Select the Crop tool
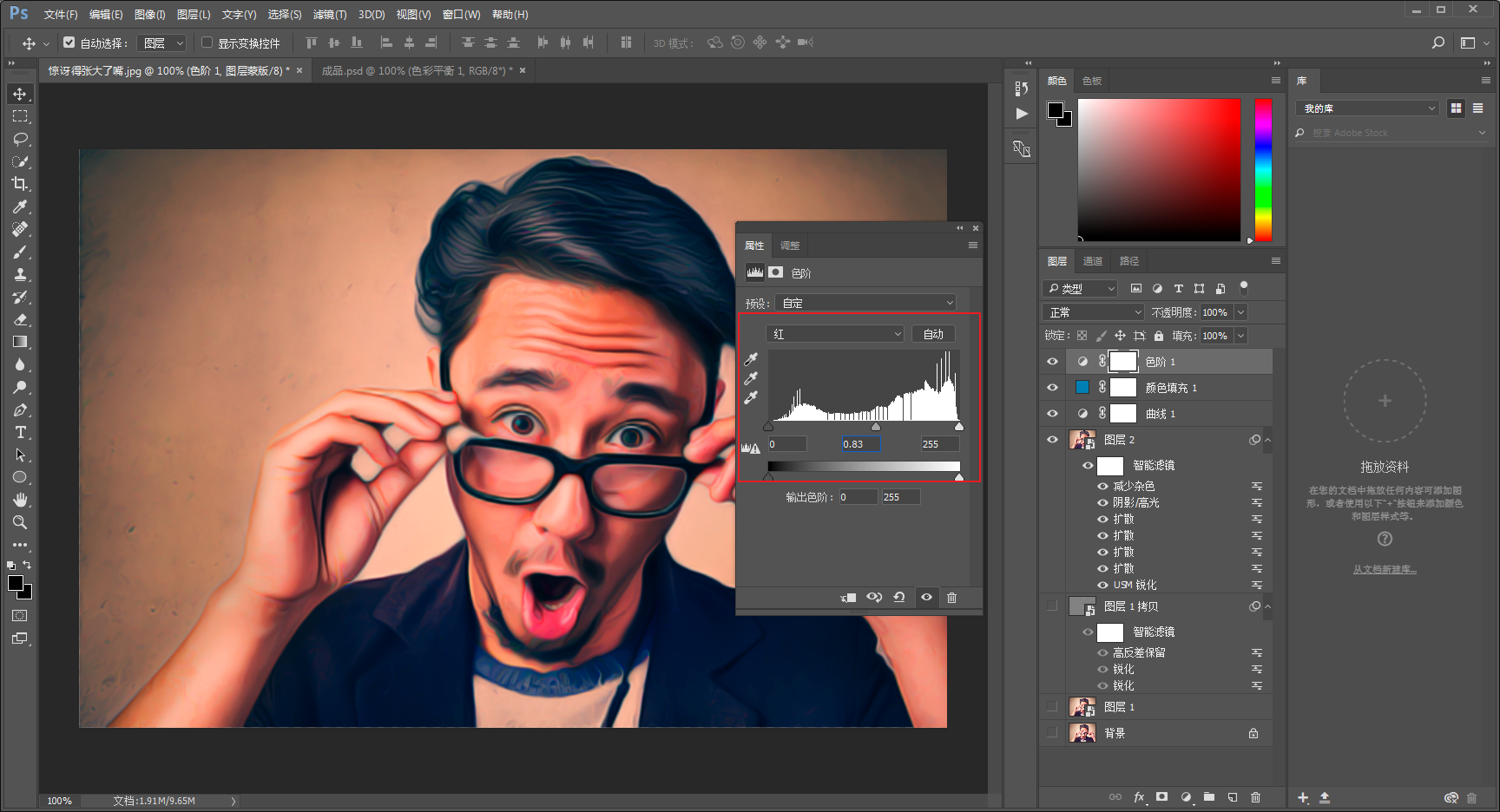The height and width of the screenshot is (812, 1500). [x=20, y=184]
